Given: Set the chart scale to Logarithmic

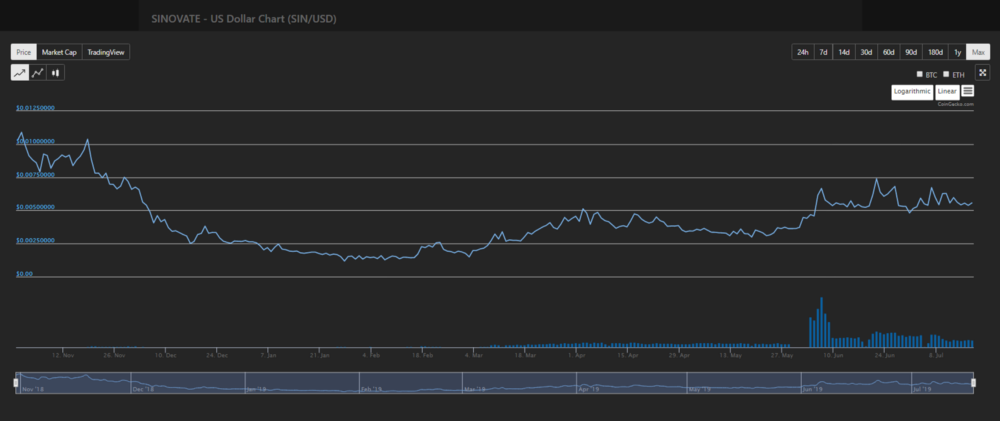Looking at the screenshot, I should coord(912,92).
